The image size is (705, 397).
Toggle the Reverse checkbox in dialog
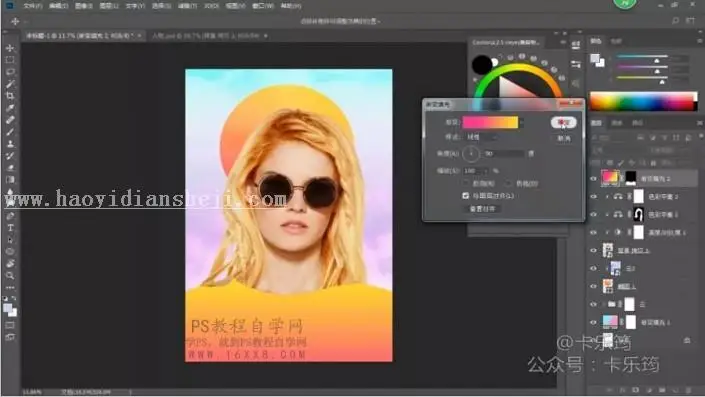pyautogui.click(x=465, y=183)
